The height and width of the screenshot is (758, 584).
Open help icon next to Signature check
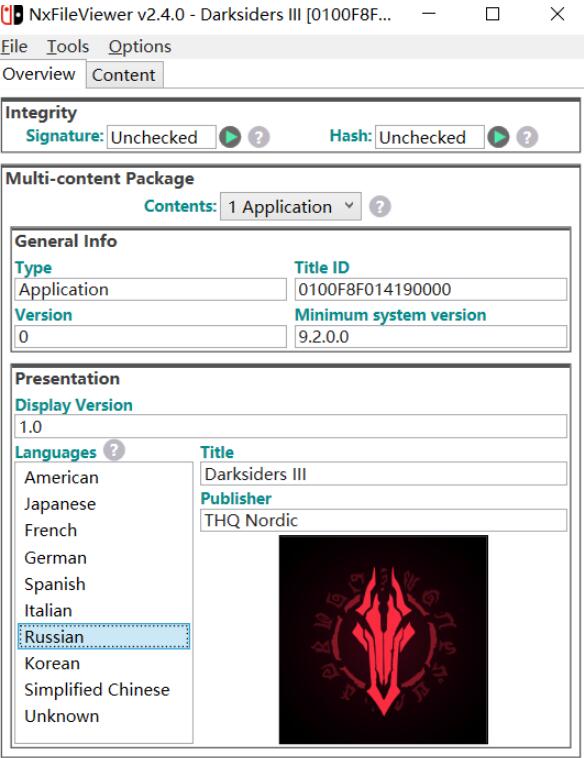click(259, 137)
